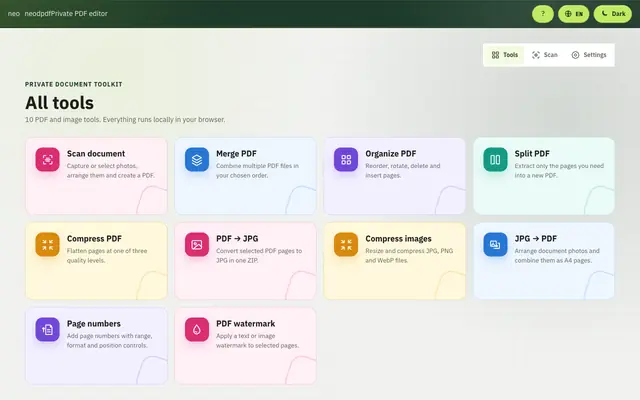Click the neodpdf Private PDF editor title

[66, 13]
